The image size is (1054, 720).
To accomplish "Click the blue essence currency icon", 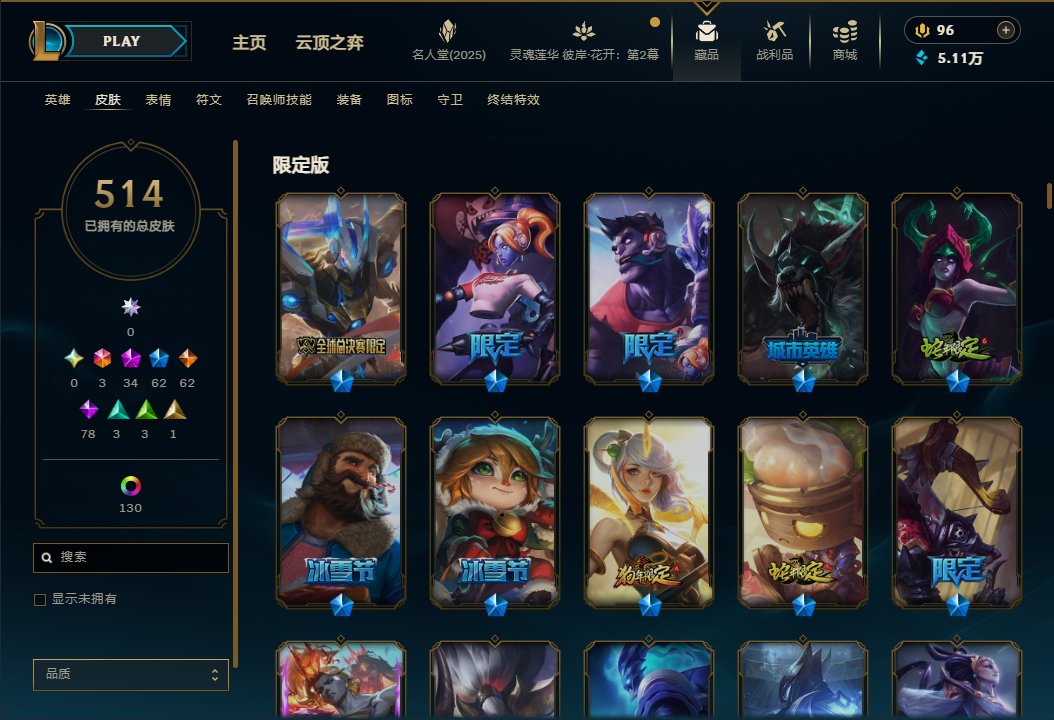I will point(922,58).
